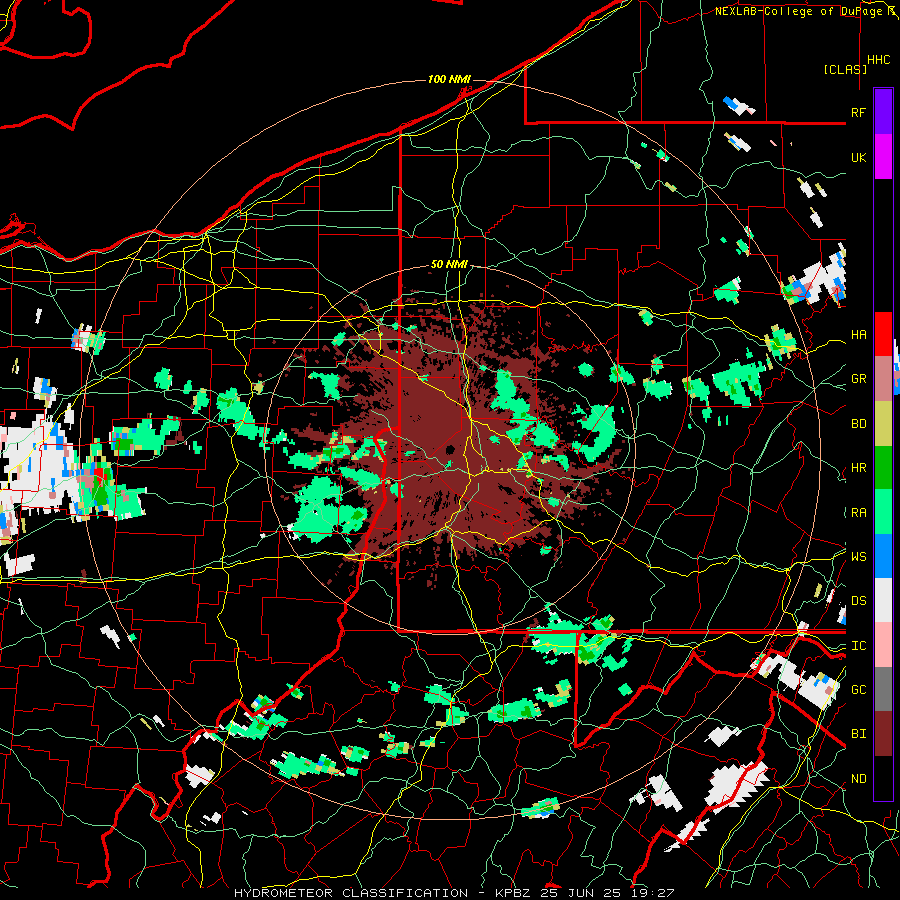This screenshot has height=900, width=900.
Task: Click the HR dark green legend swatch
Action: point(883,467)
